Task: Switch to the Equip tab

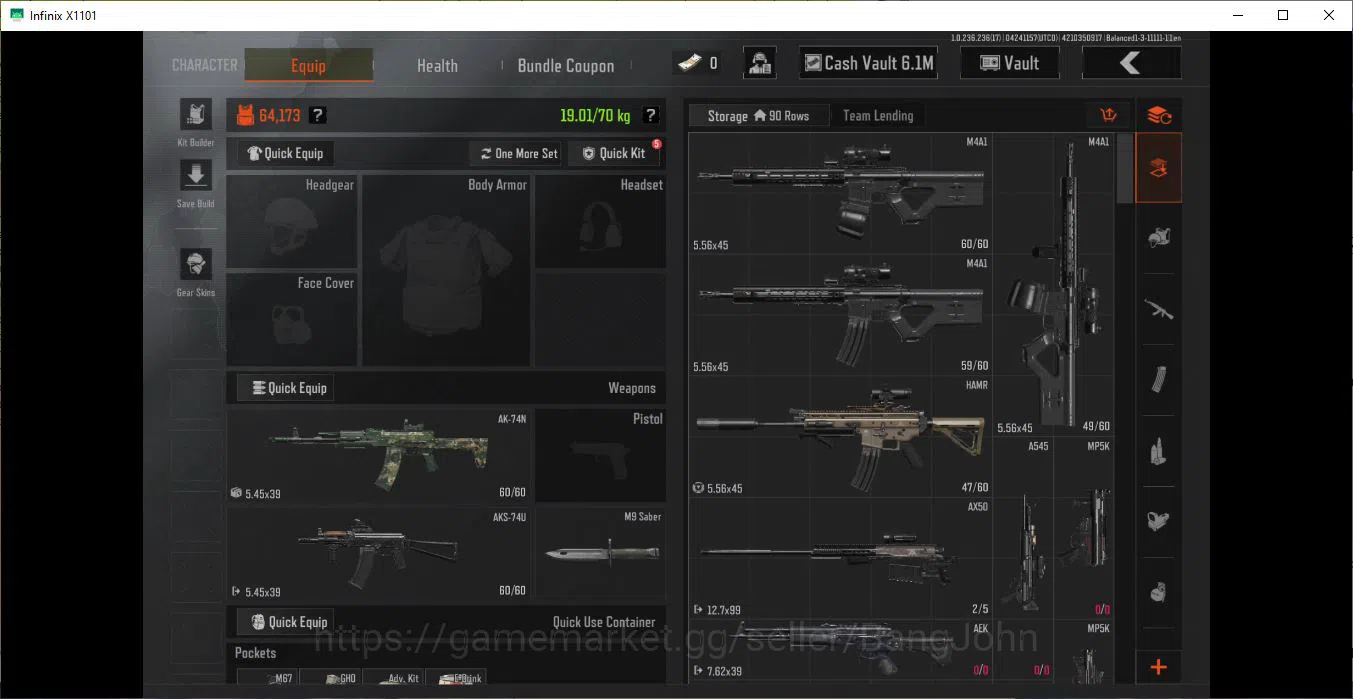Action: pos(308,66)
